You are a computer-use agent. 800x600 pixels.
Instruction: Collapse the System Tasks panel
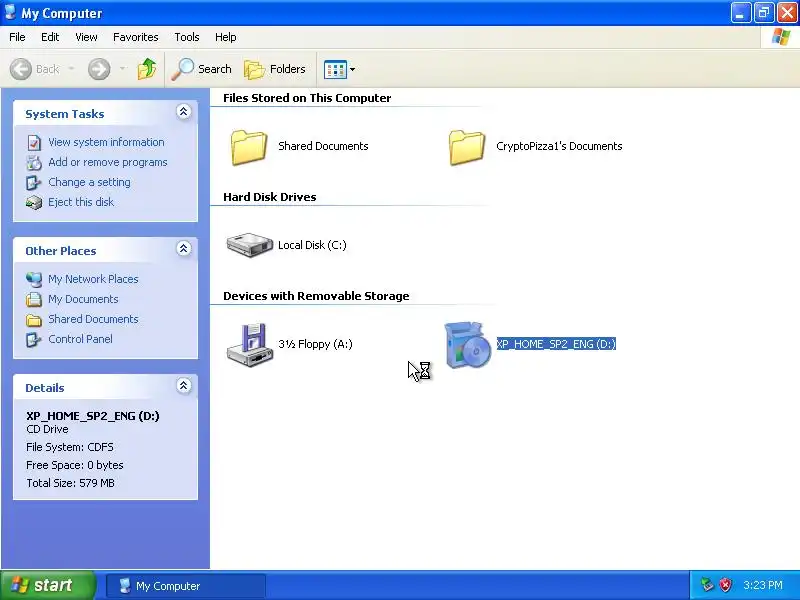click(x=184, y=112)
